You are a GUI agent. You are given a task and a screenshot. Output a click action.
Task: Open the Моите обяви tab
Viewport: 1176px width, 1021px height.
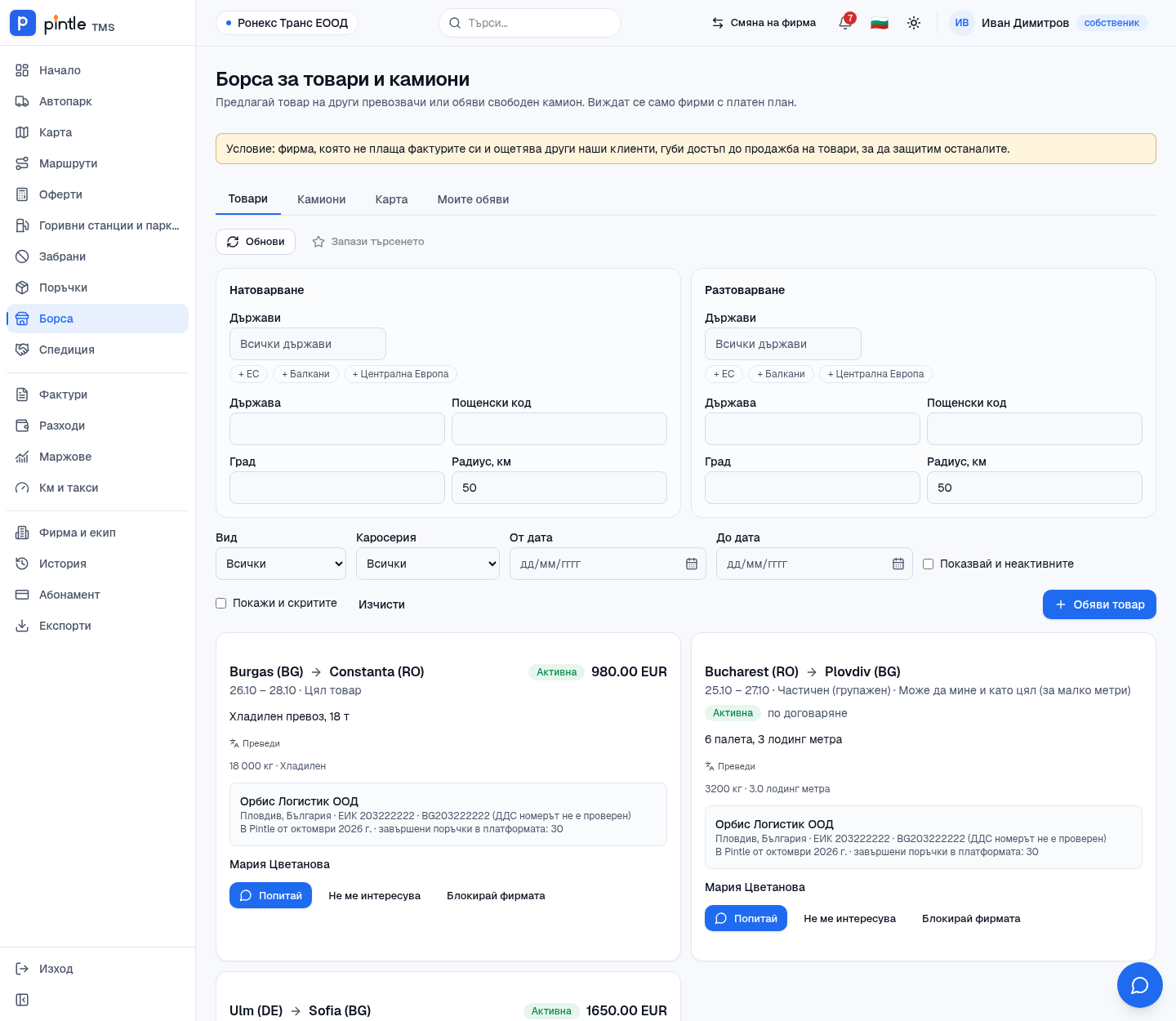click(473, 199)
